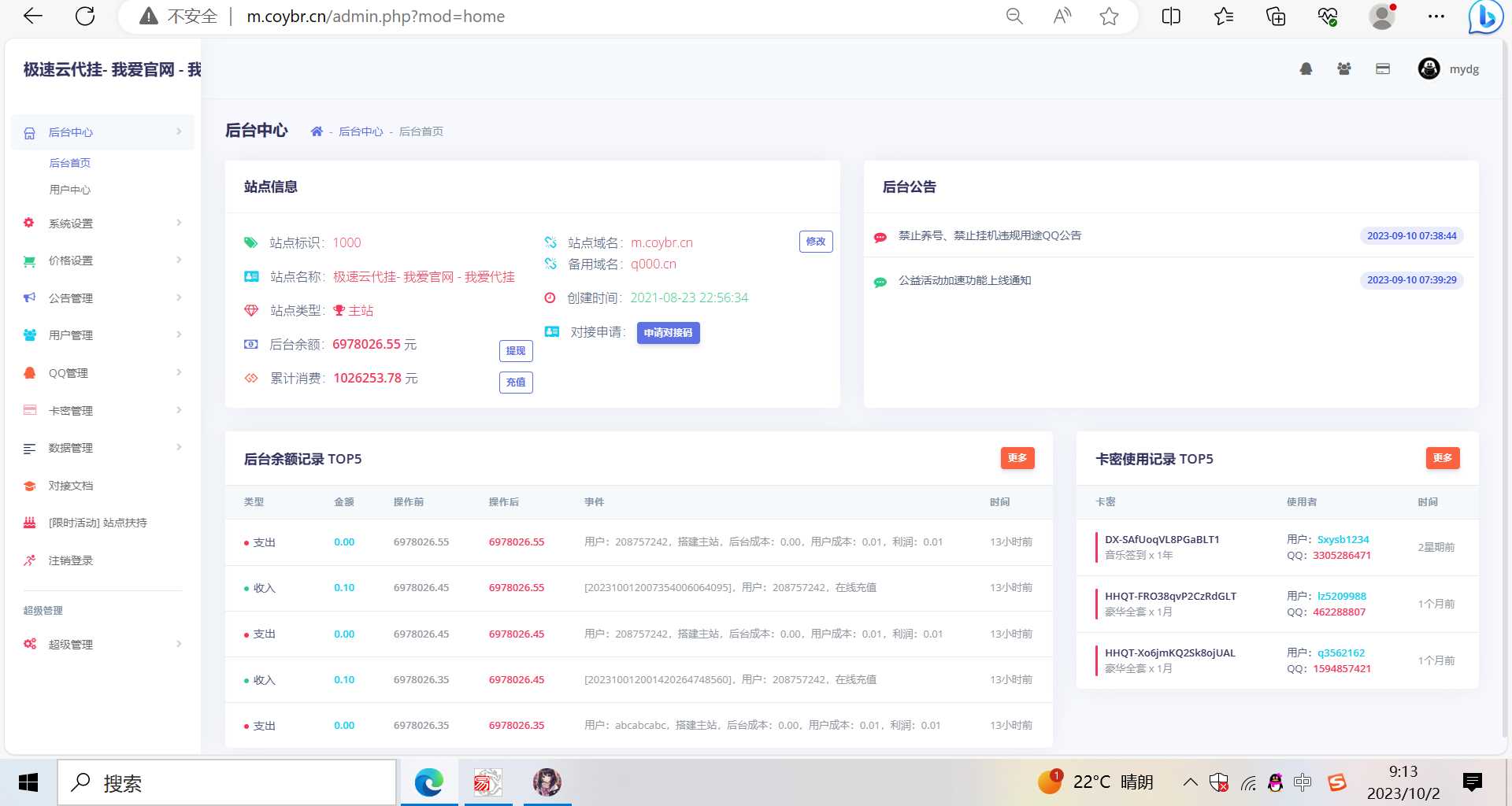Expand the 用户管理 section

179,335
